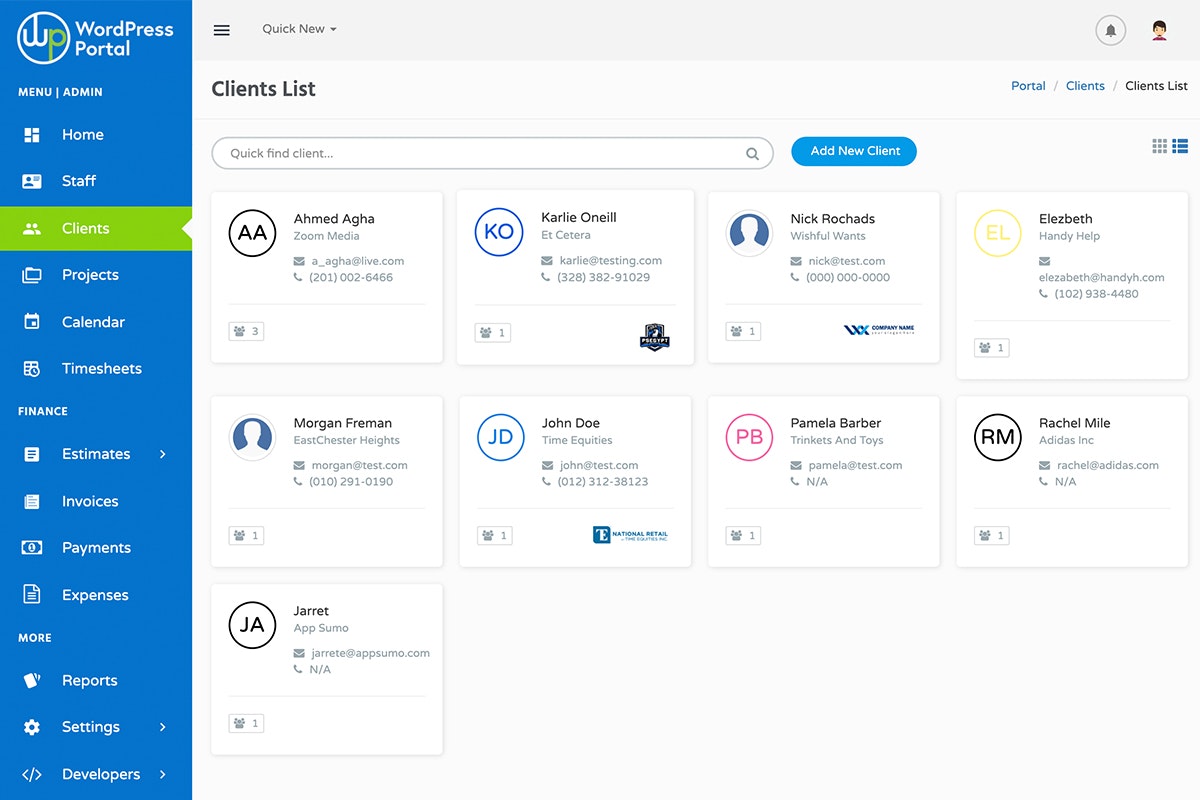This screenshot has width=1200, height=800.
Task: Open the notifications bell
Action: 1111,30
